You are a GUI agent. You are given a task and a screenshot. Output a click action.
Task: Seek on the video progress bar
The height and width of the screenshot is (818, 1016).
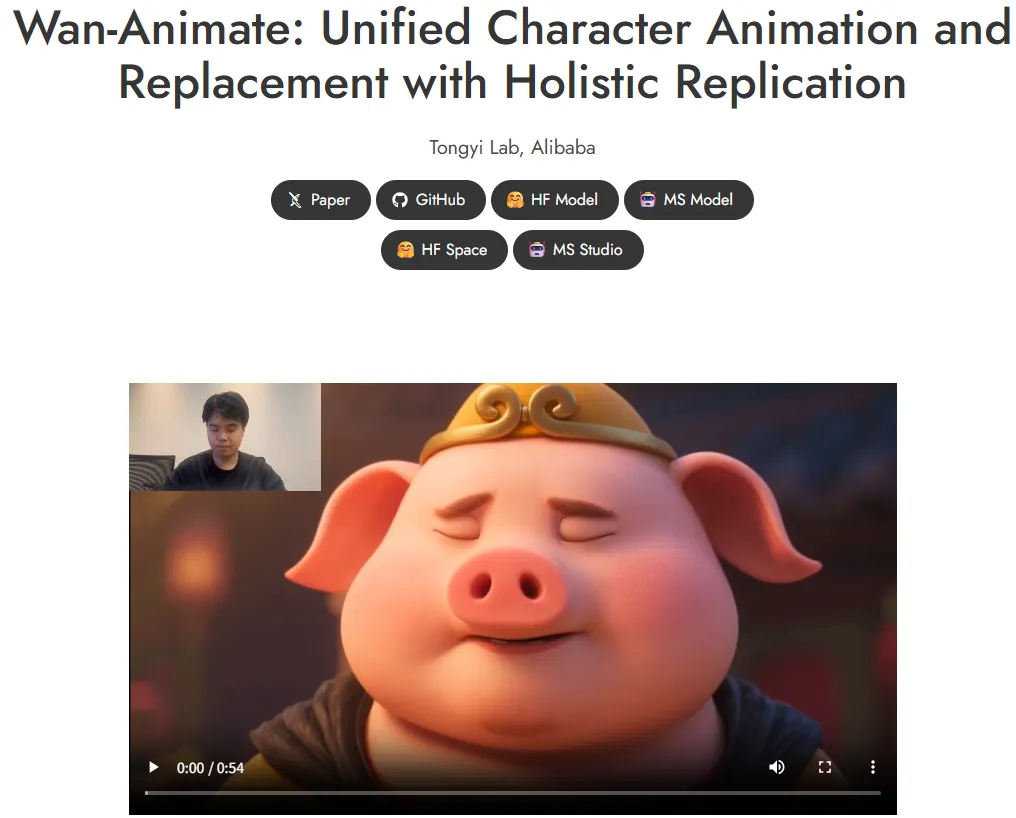tap(513, 793)
